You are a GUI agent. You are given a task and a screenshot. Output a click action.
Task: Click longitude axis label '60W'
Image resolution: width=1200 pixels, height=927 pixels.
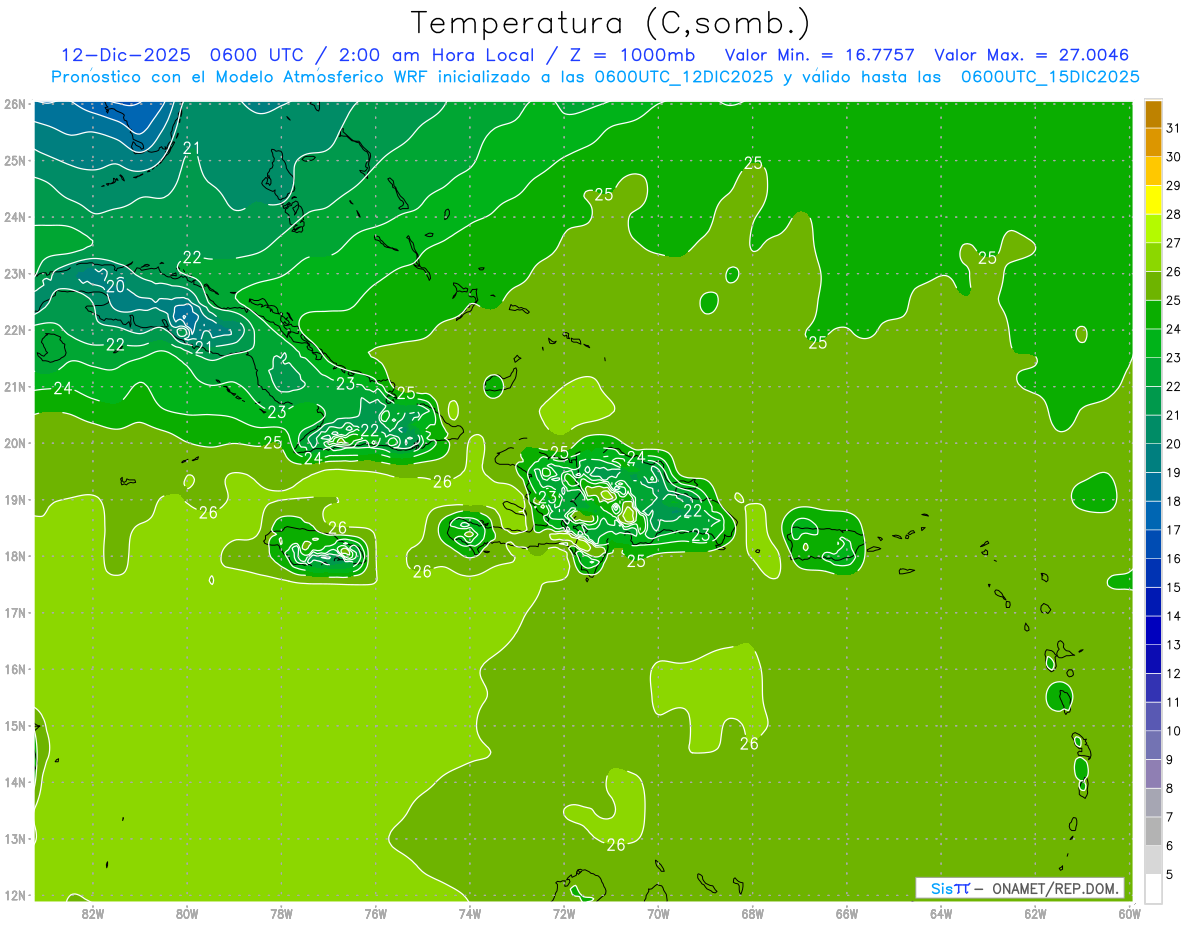pos(1129,913)
